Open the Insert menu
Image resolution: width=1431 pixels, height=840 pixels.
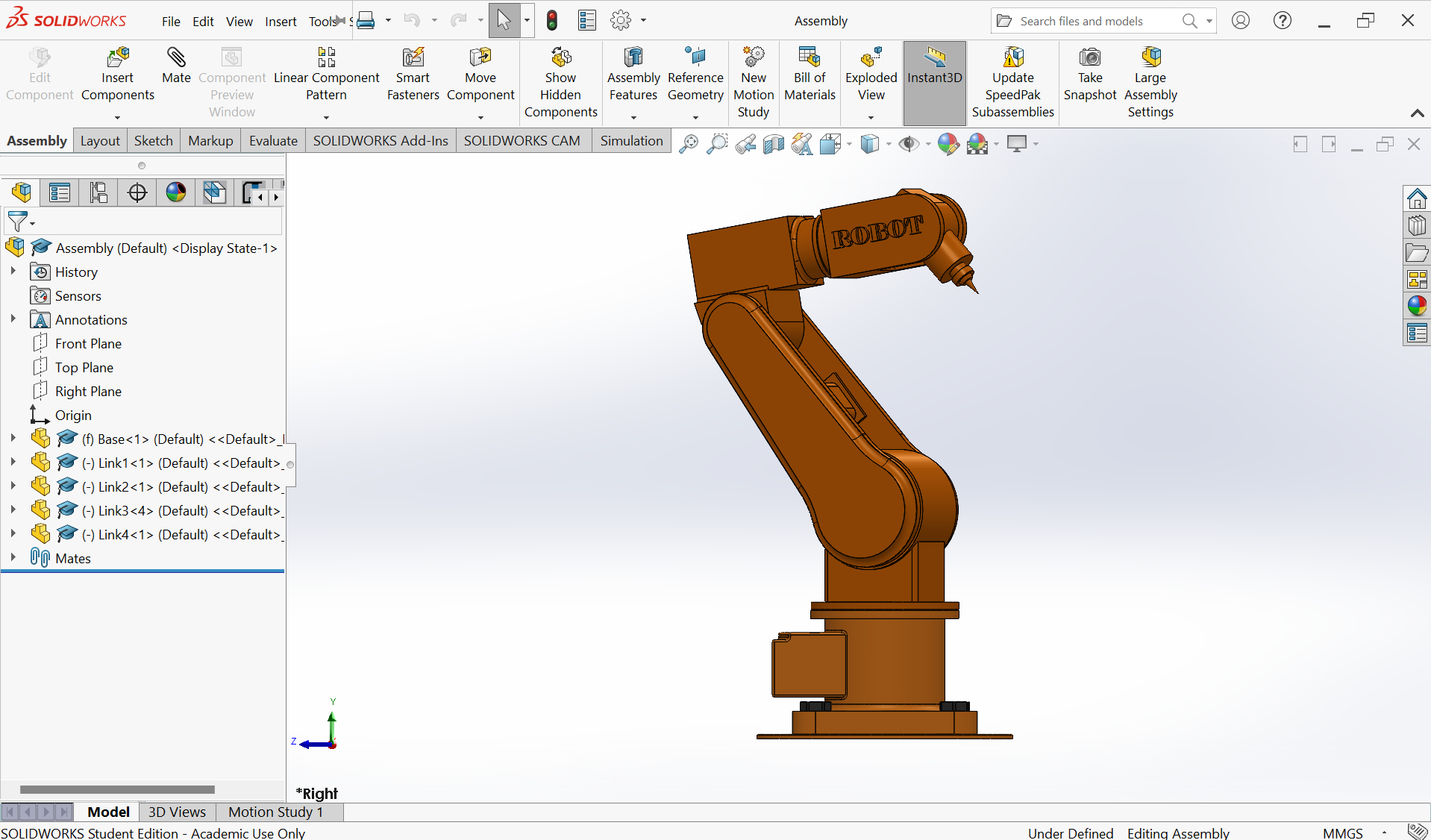[x=280, y=21]
